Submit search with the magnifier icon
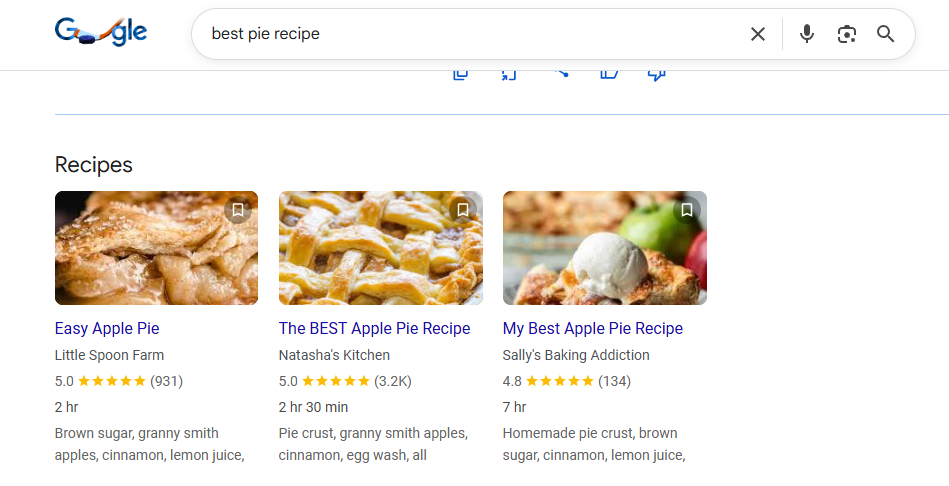The image size is (949, 486). click(885, 34)
